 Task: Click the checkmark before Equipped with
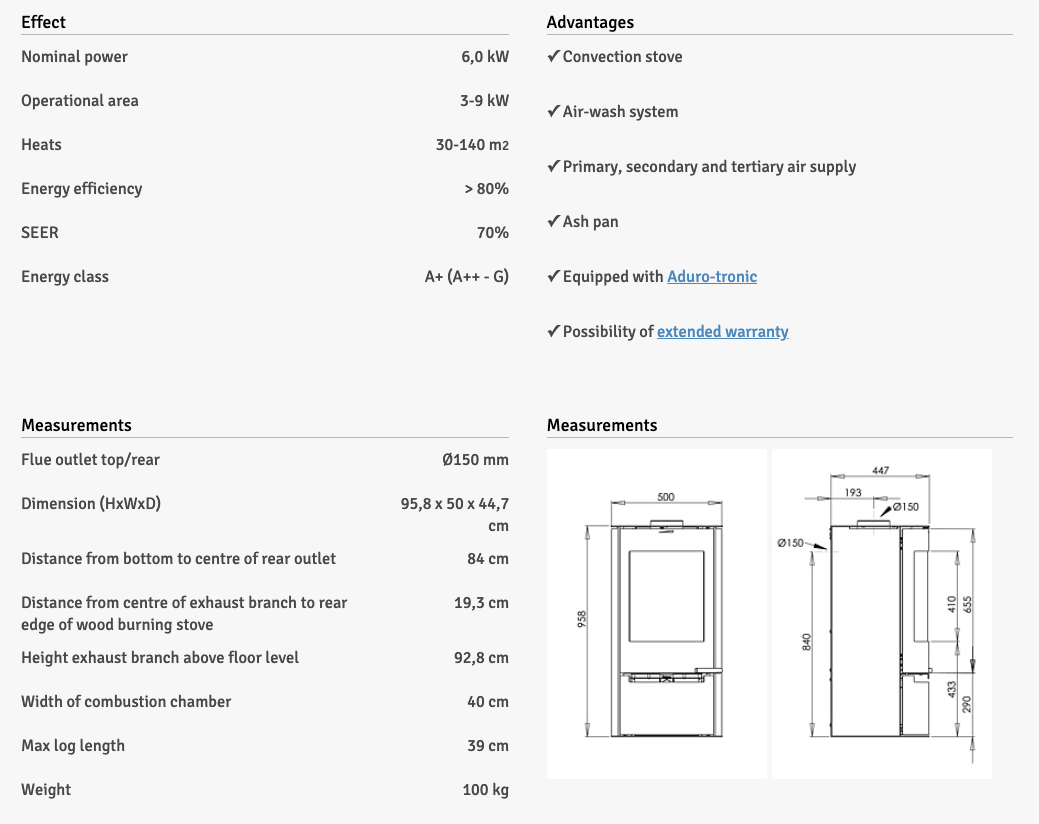(553, 277)
